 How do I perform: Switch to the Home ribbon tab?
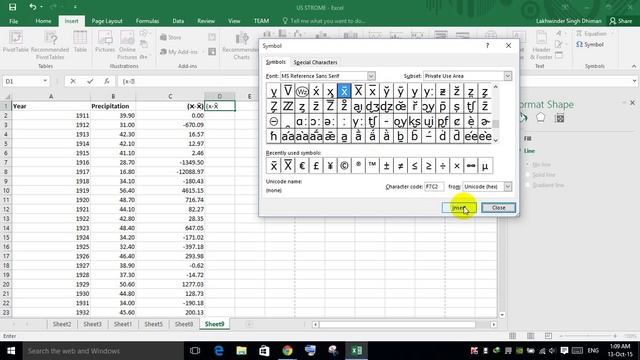(x=43, y=21)
